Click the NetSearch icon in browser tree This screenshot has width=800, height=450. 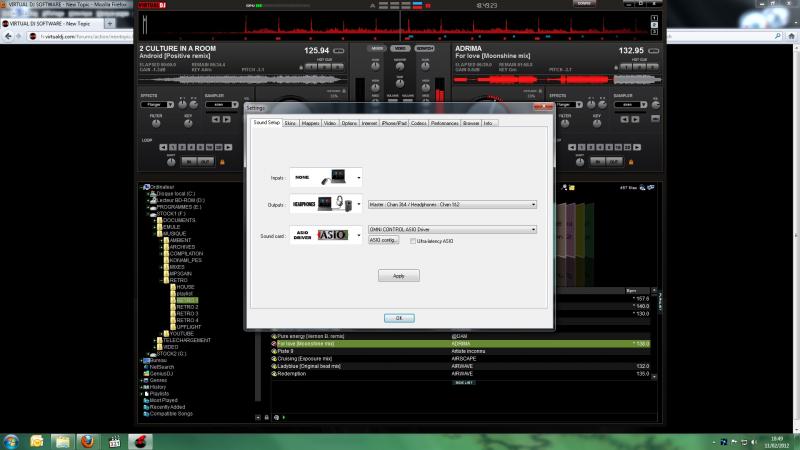(x=146, y=366)
